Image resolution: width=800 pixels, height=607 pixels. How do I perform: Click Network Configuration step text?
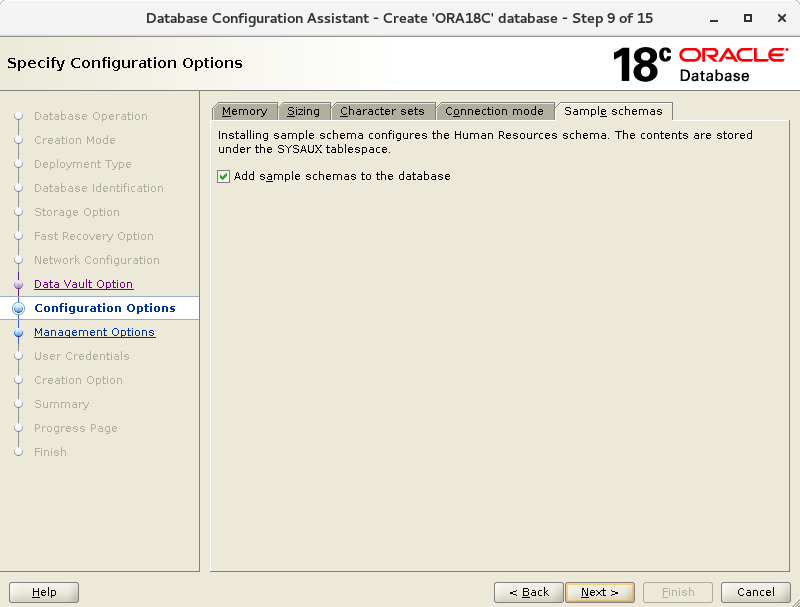[97, 260]
